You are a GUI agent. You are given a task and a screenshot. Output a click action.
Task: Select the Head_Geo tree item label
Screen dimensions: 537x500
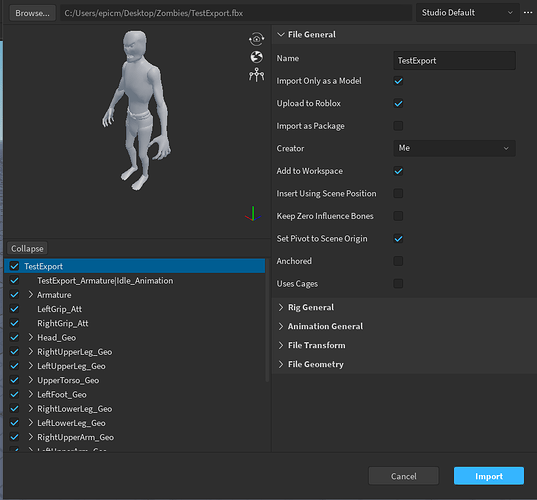click(57, 338)
